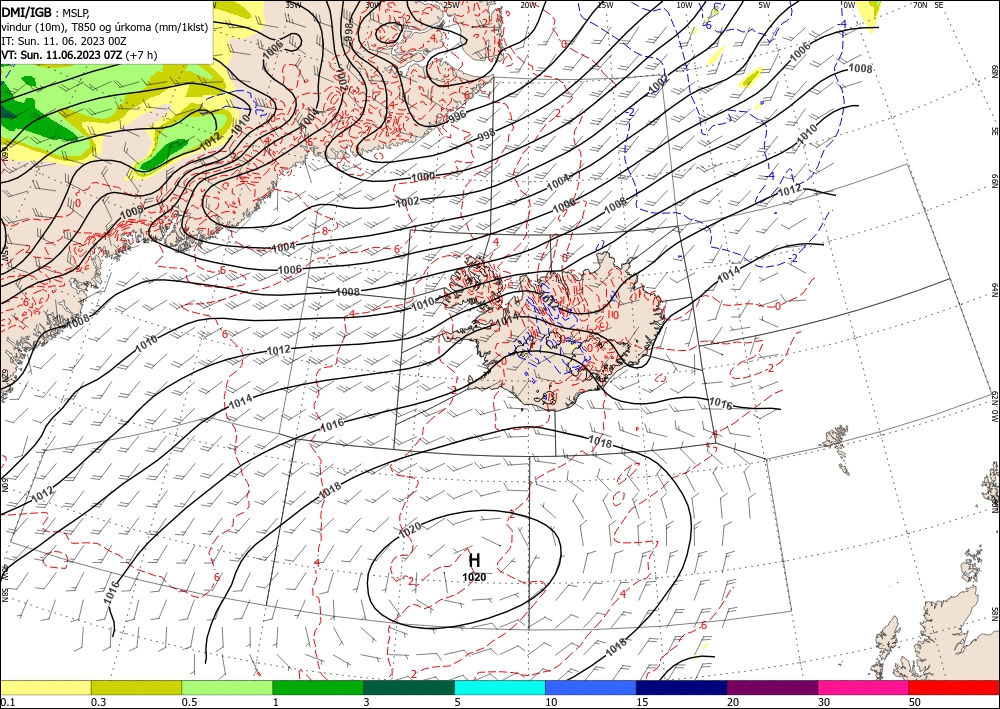Viewport: 1000px width, 709px height.
Task: Click the '50' legend value
Action: pyautogui.click(x=915, y=702)
